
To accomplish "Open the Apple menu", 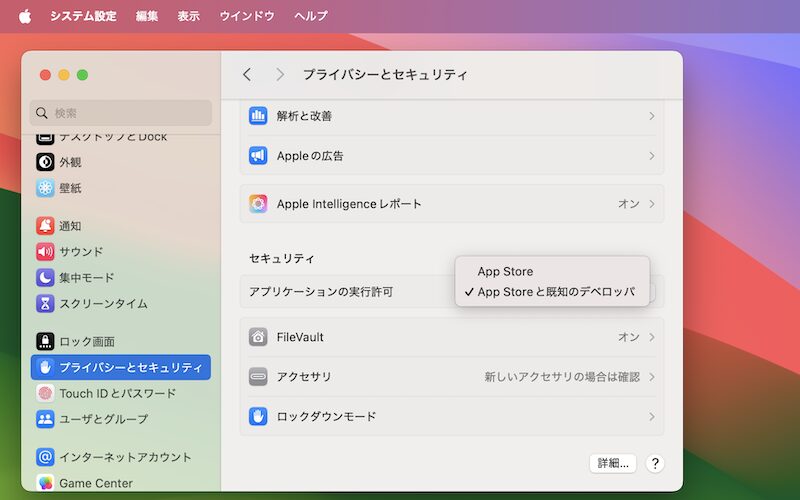I will (x=24, y=16).
